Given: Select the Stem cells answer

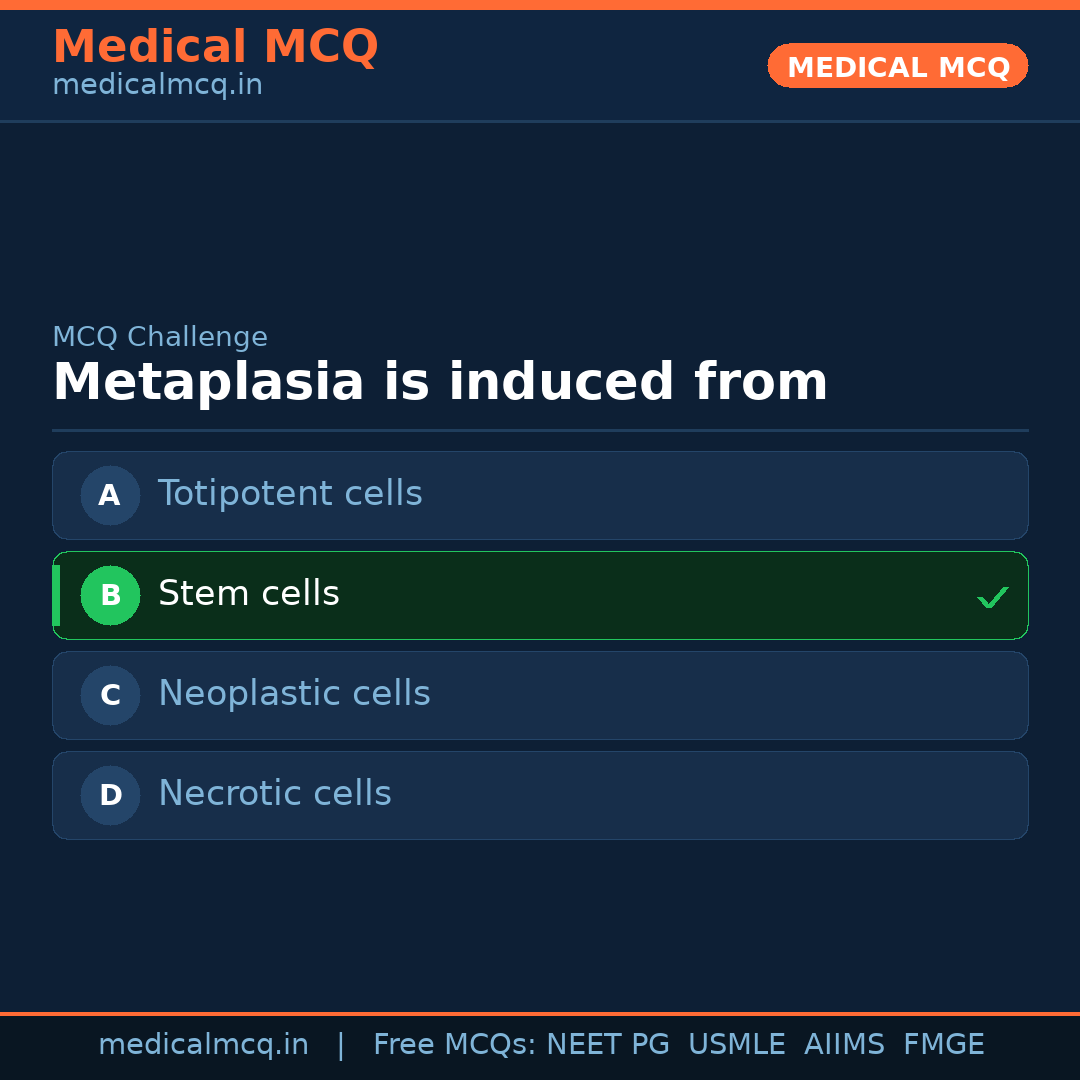Looking at the screenshot, I should tap(249, 594).
